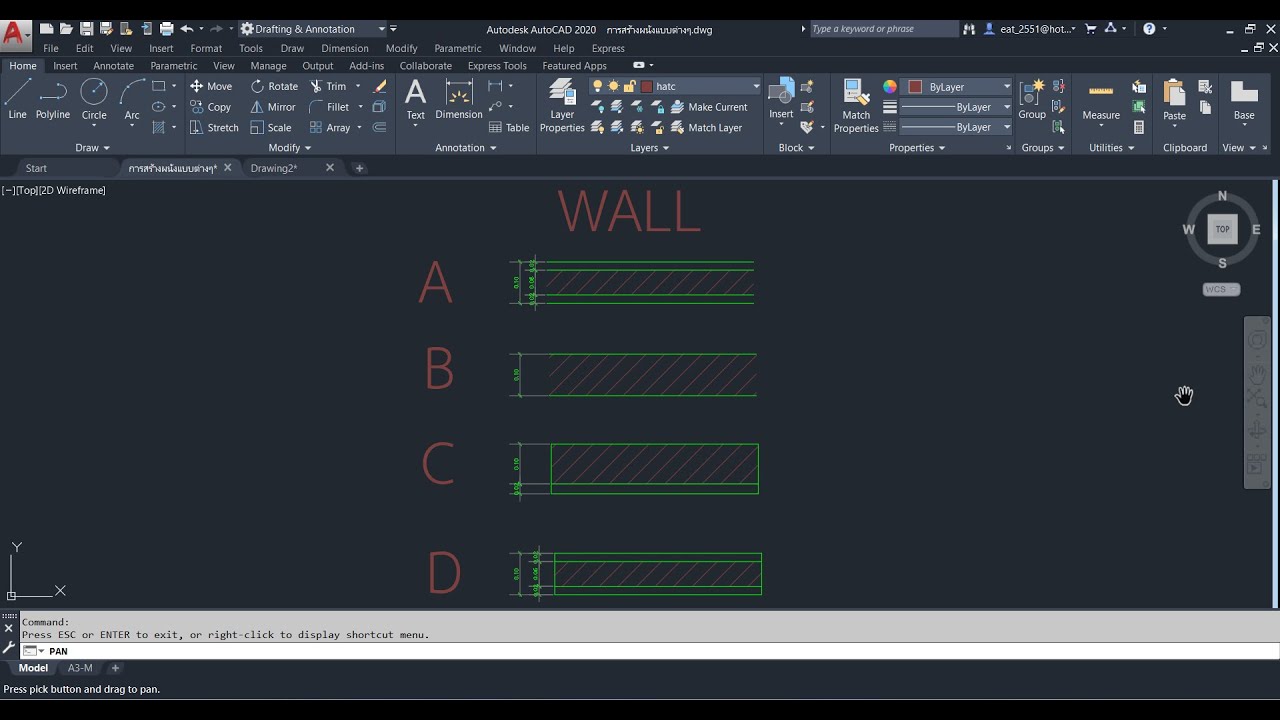This screenshot has height=720, width=1280.
Task: Click the Paste clipboard icon
Action: point(1174,100)
